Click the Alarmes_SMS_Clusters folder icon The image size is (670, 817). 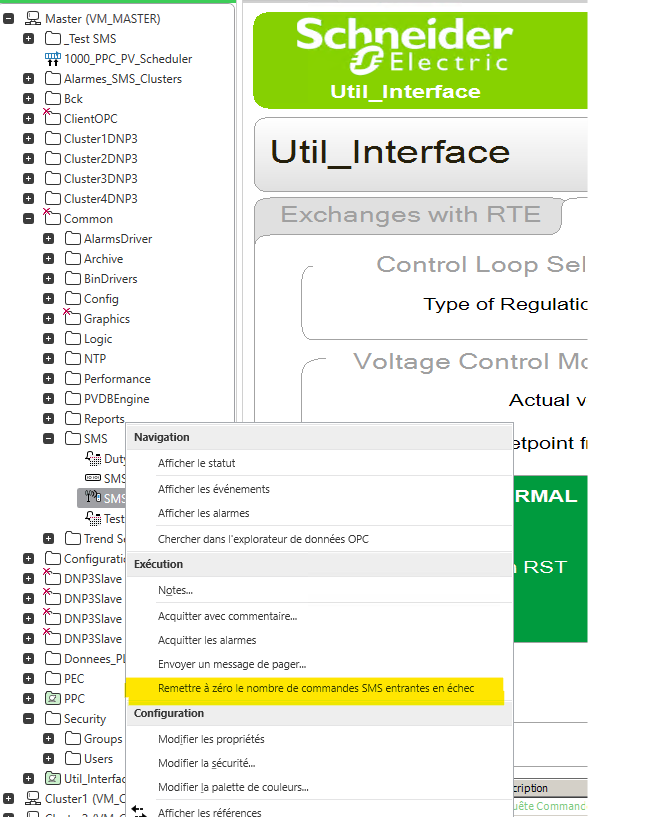tap(53, 79)
